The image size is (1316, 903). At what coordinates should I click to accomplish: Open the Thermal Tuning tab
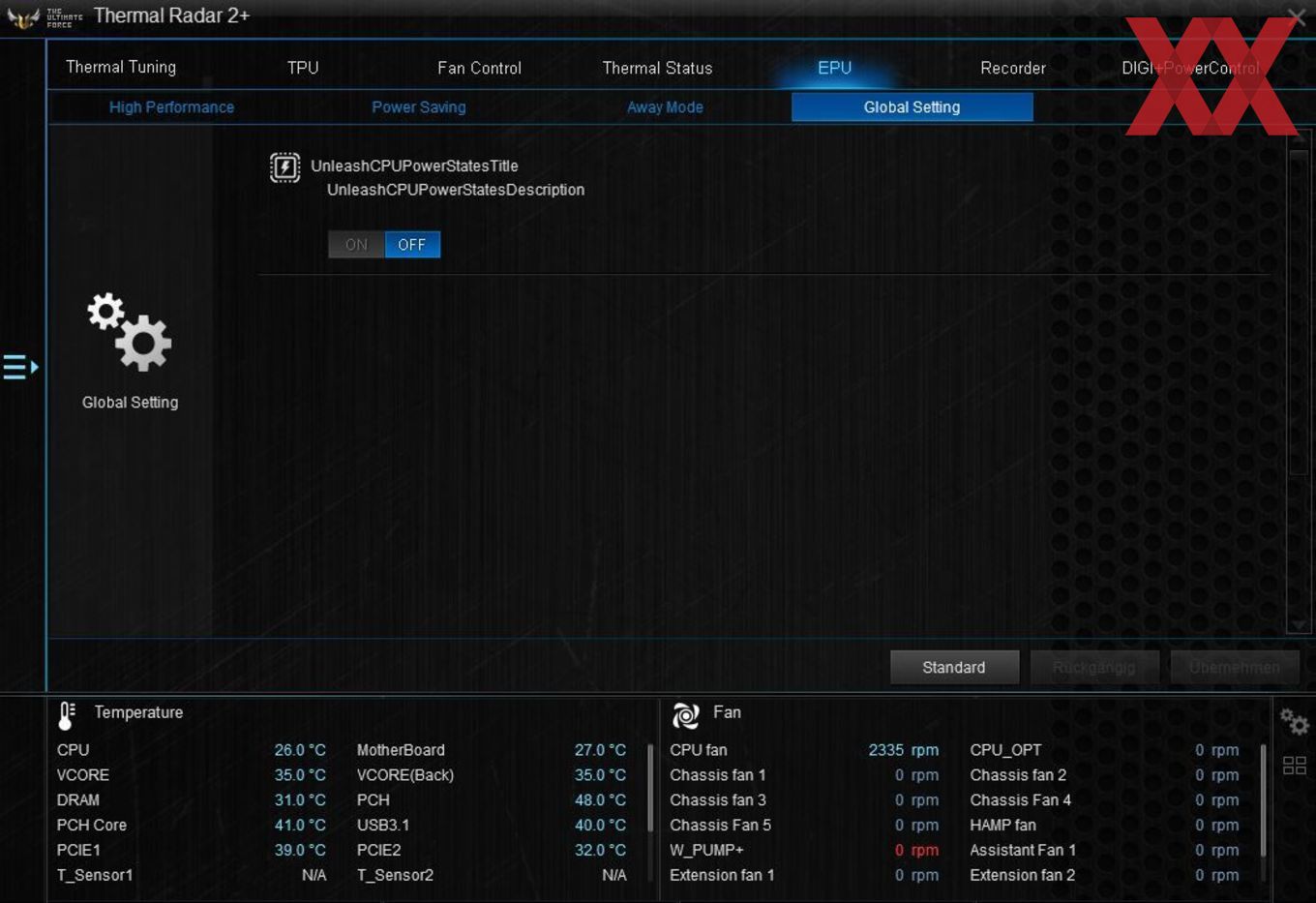point(121,67)
